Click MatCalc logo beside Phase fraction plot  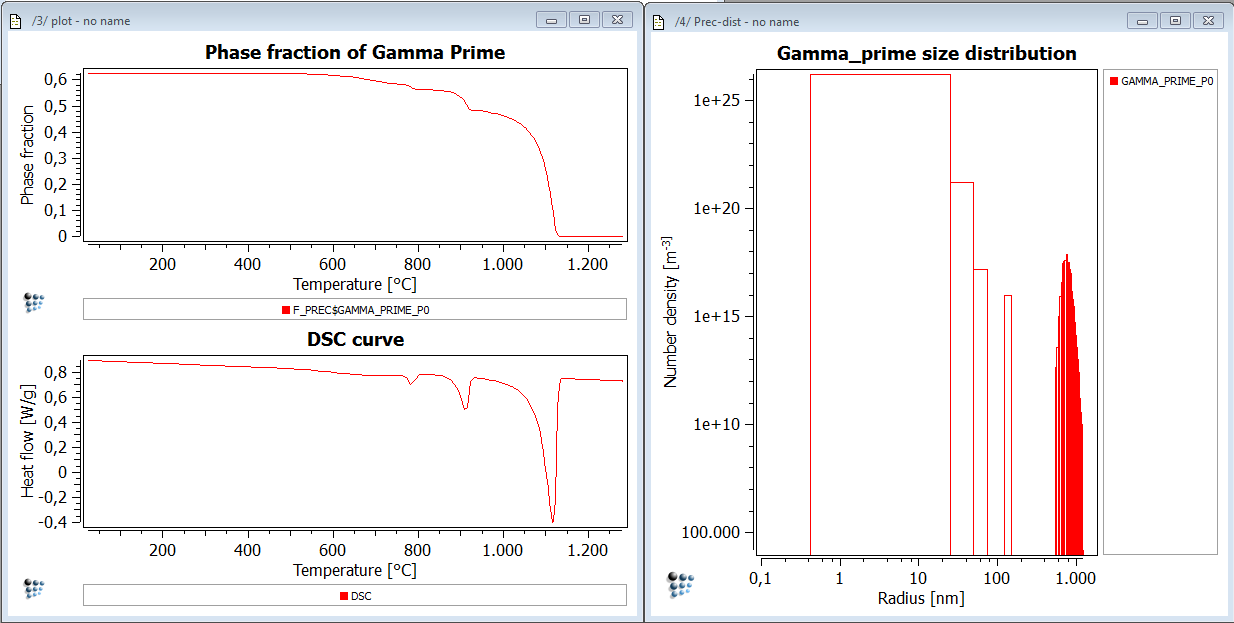coord(34,304)
